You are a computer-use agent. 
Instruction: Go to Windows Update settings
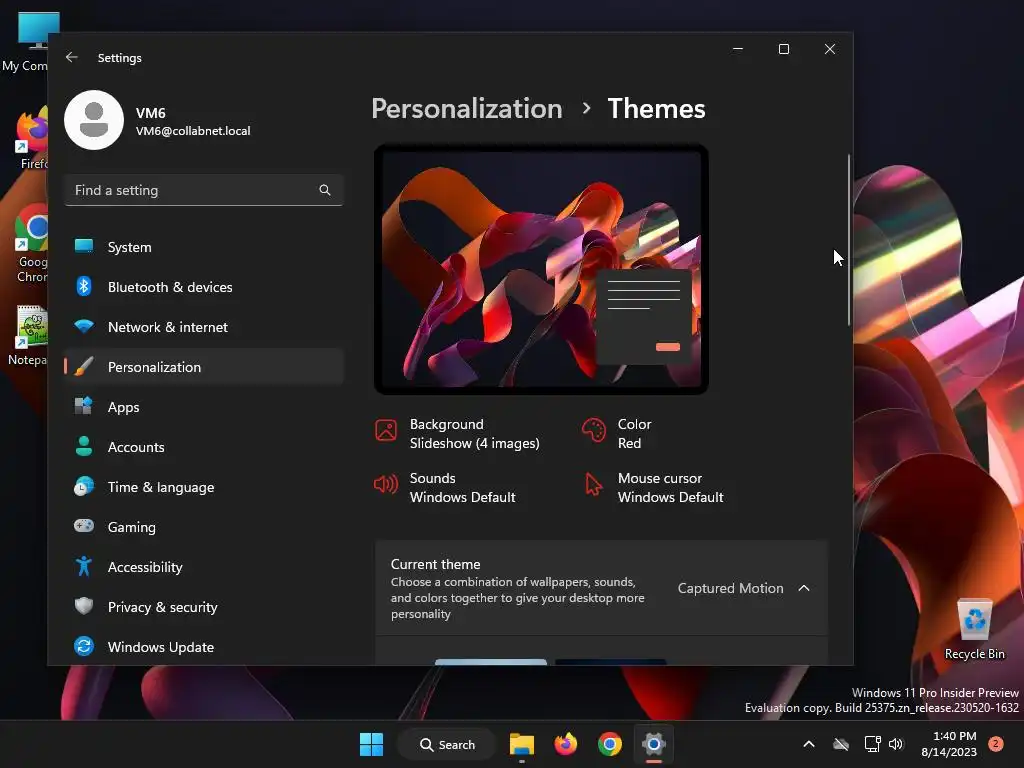point(204,647)
